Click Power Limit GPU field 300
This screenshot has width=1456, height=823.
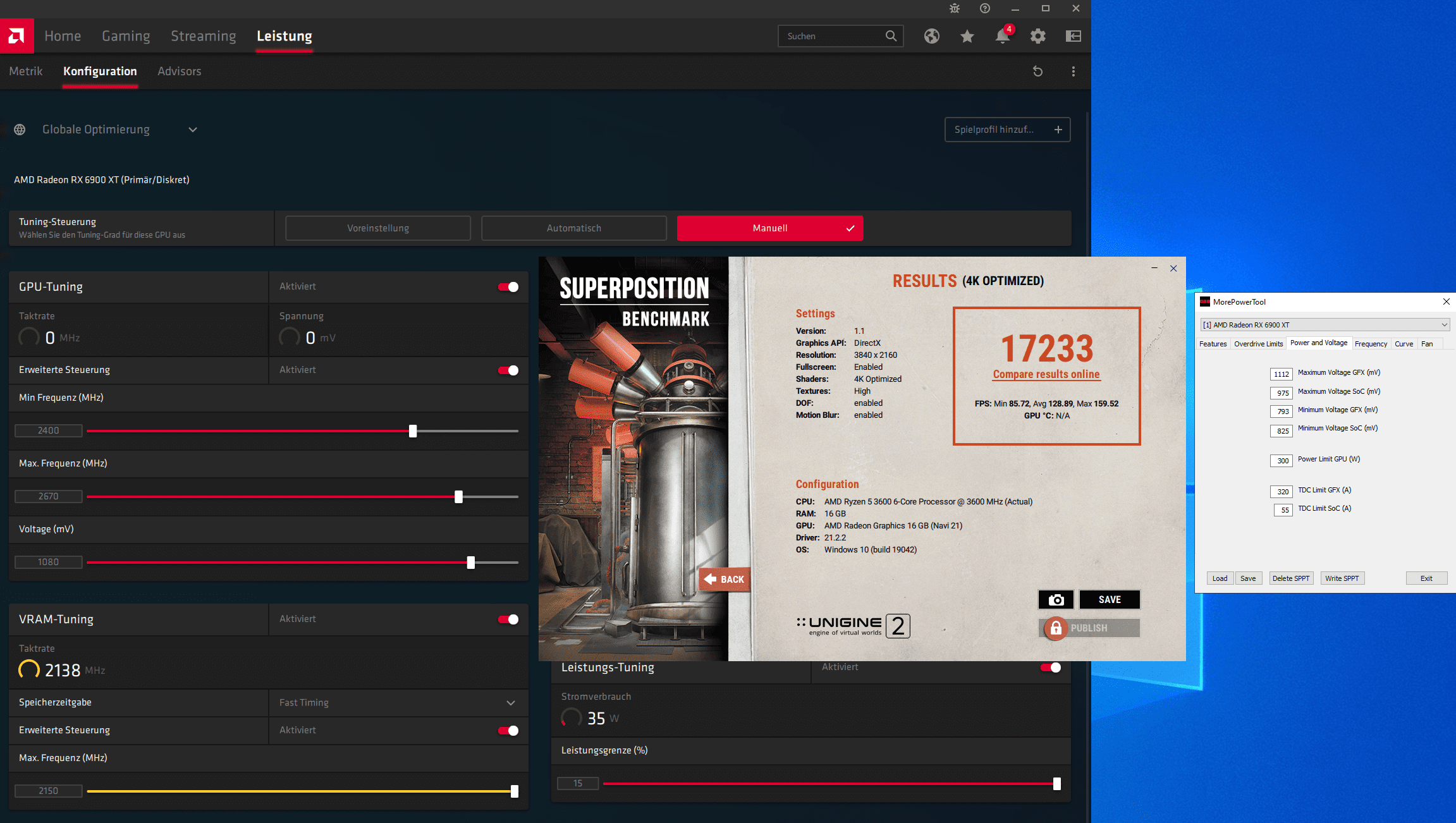pos(1281,461)
